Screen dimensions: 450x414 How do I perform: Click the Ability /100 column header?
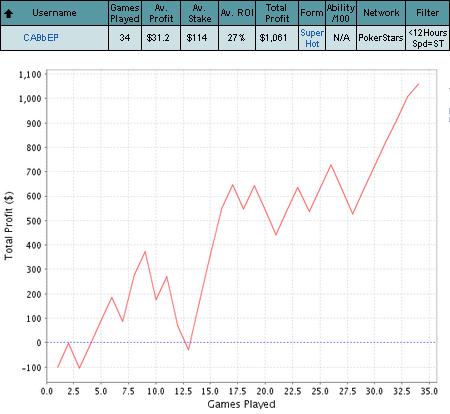(x=341, y=13)
